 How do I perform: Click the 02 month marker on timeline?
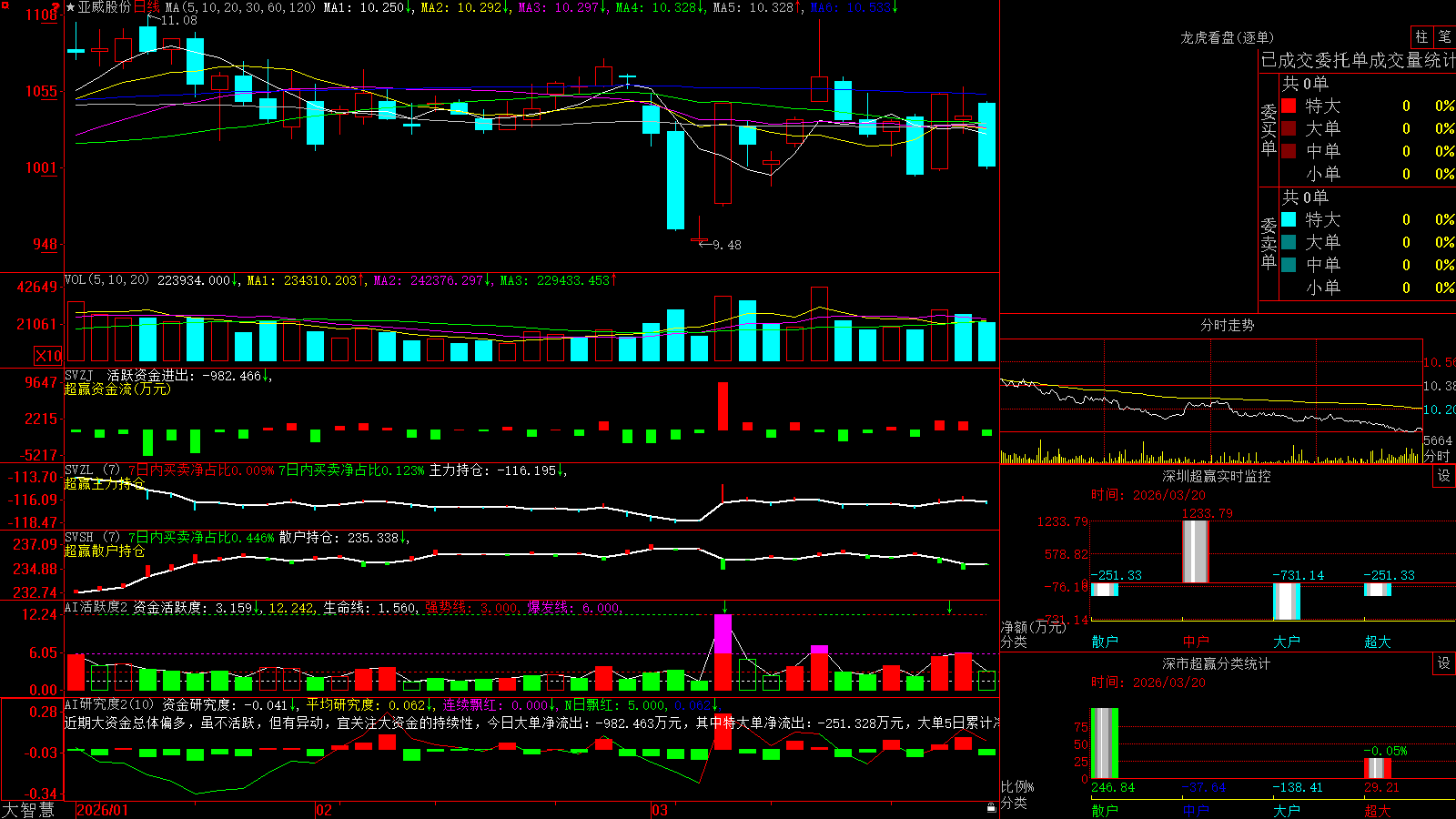tap(324, 810)
